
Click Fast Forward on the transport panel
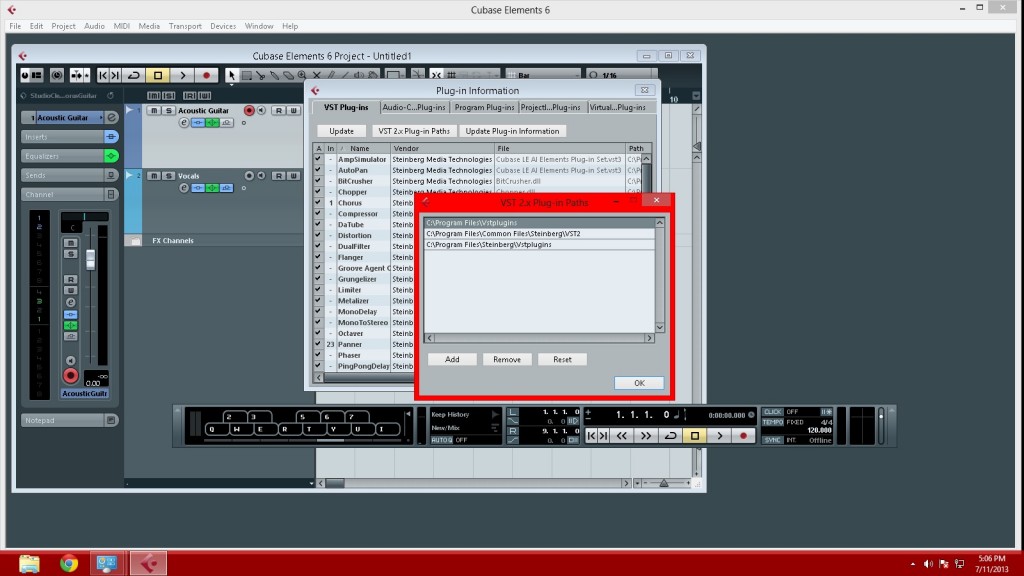point(645,436)
